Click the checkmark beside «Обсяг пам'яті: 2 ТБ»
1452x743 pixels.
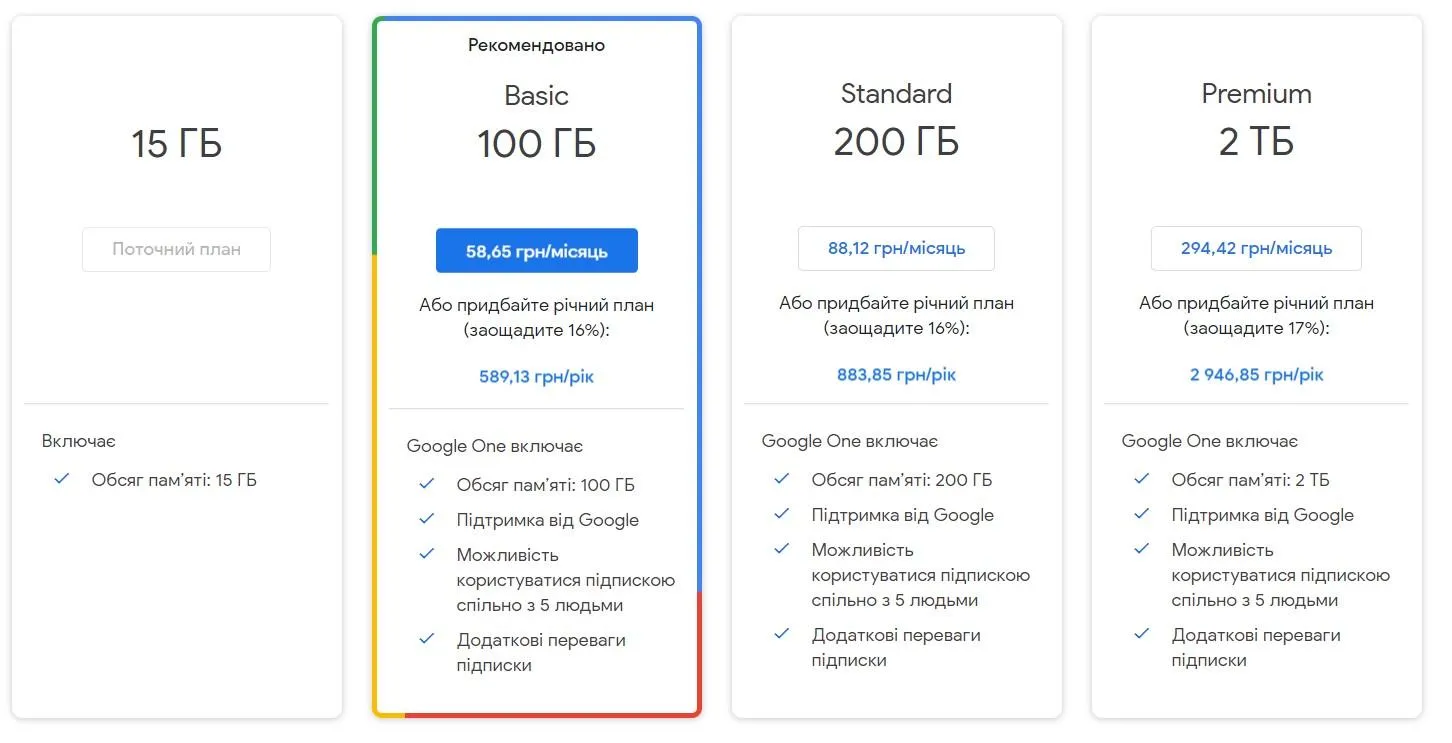click(x=1141, y=479)
